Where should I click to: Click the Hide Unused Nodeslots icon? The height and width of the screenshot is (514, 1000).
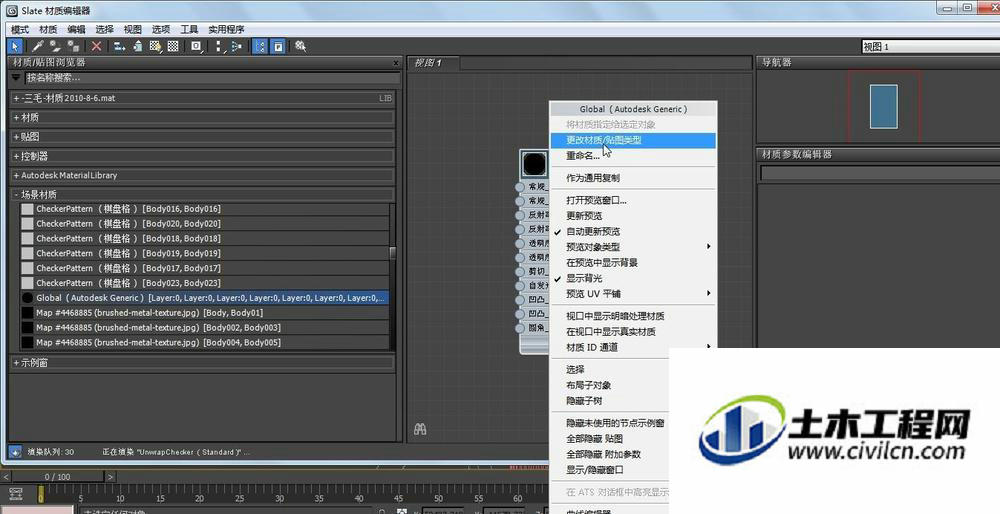pyautogui.click(x=137, y=46)
